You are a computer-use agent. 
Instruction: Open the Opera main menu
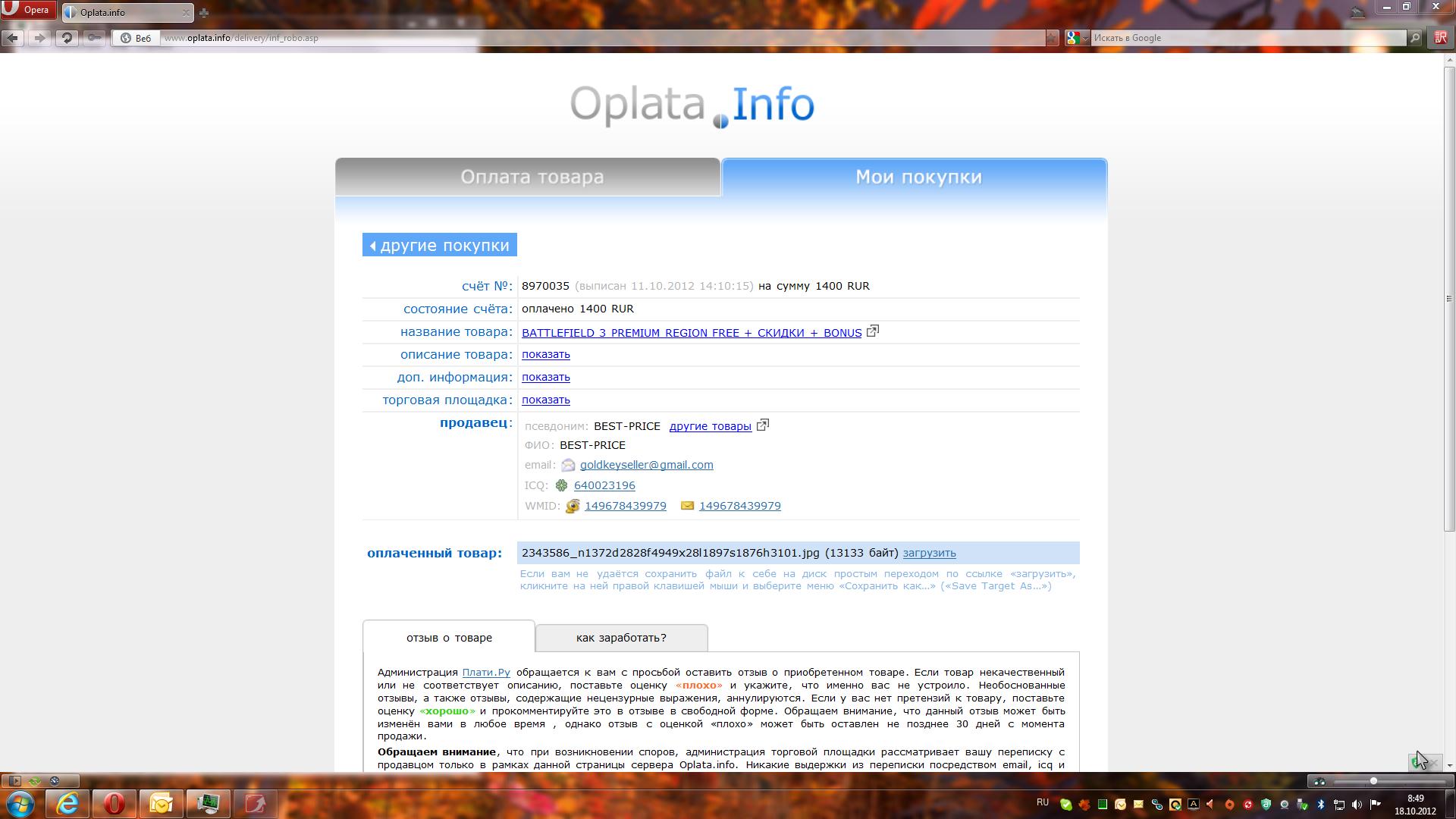(x=28, y=10)
